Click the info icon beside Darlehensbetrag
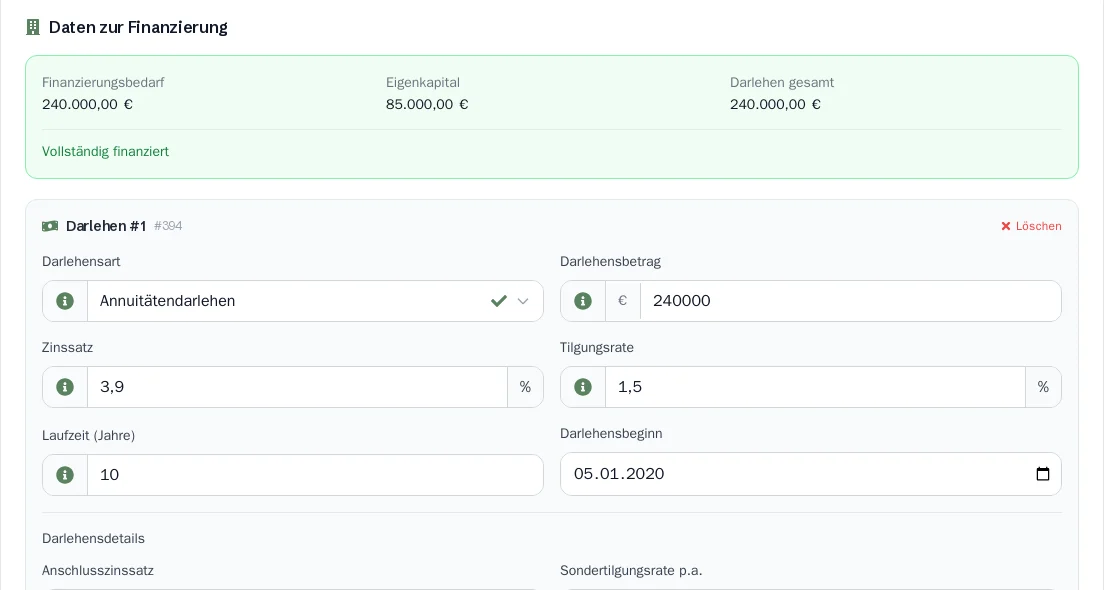 point(583,301)
